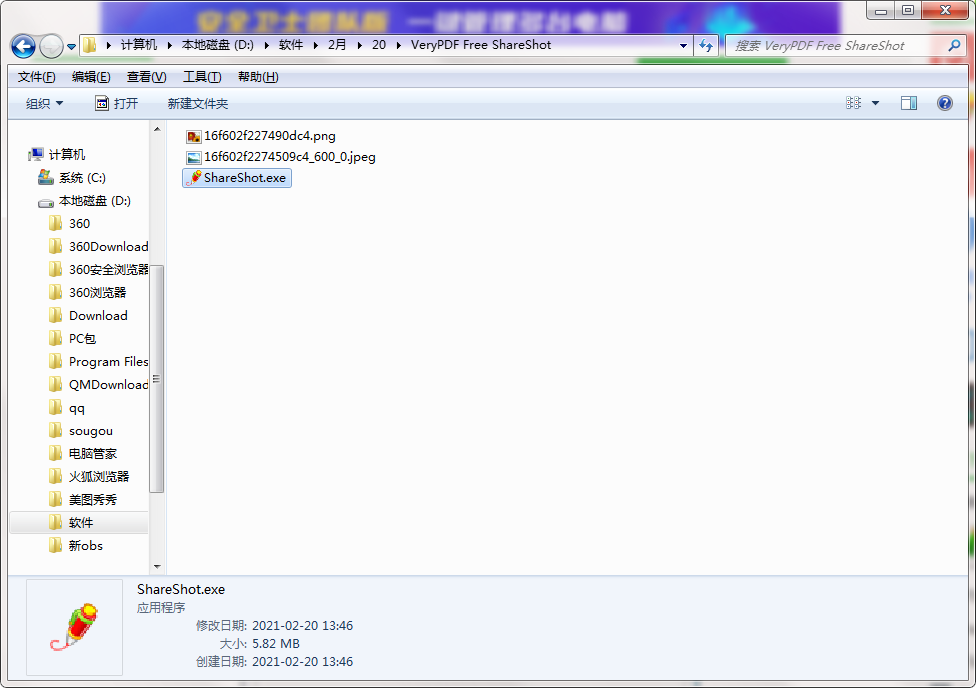Open the 编辑(E) menu
The width and height of the screenshot is (976, 688).
click(91, 77)
